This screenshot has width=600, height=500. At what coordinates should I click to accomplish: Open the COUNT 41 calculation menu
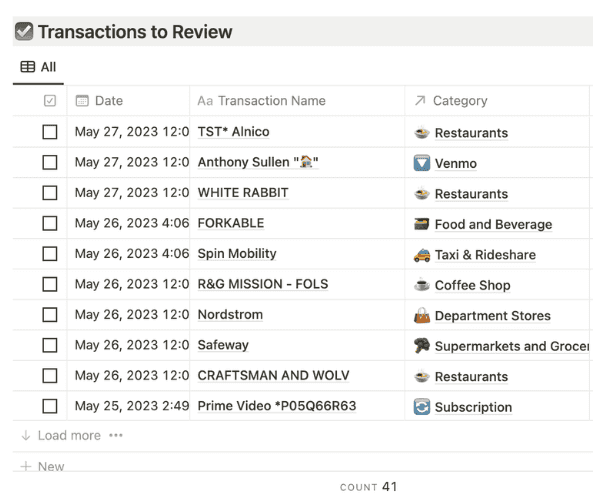pos(368,487)
